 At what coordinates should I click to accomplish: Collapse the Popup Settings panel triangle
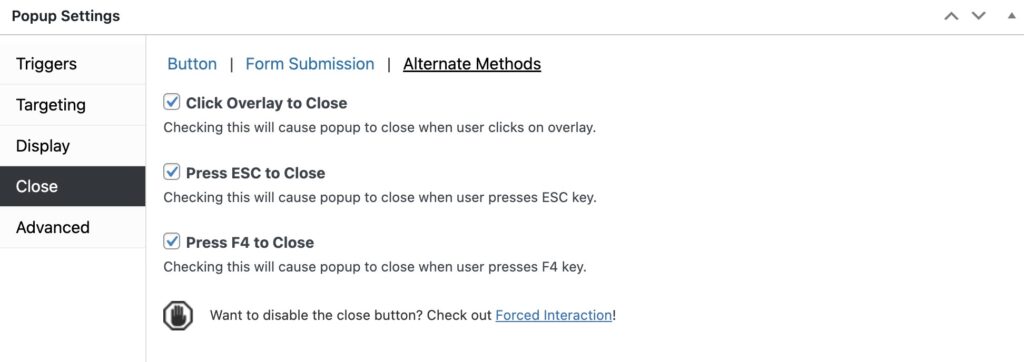[x=1012, y=16]
